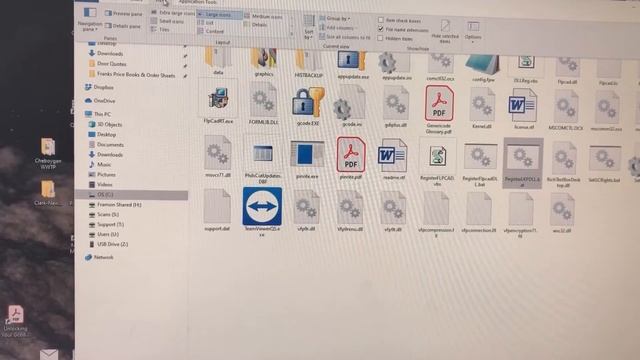Choose Small icons layout
The height and width of the screenshot is (360, 640).
167,21
